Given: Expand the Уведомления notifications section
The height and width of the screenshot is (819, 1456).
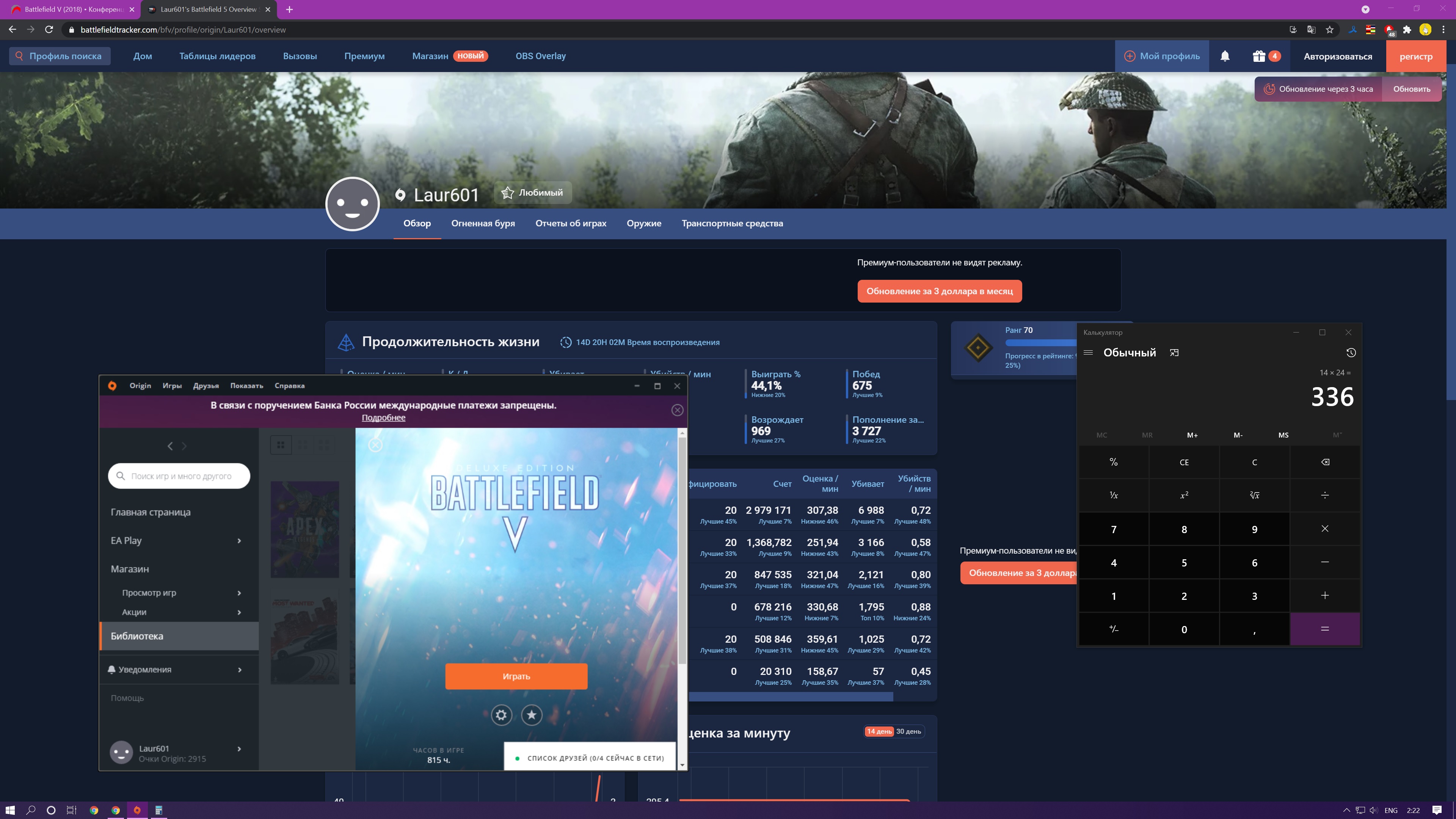Looking at the screenshot, I should [240, 670].
